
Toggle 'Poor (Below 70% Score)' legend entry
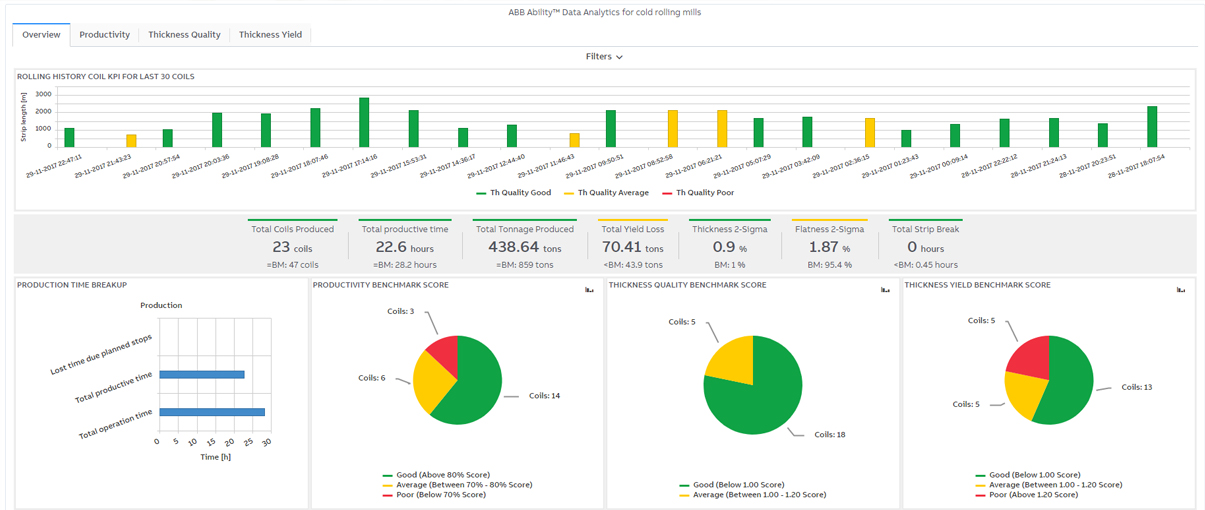click(439, 495)
